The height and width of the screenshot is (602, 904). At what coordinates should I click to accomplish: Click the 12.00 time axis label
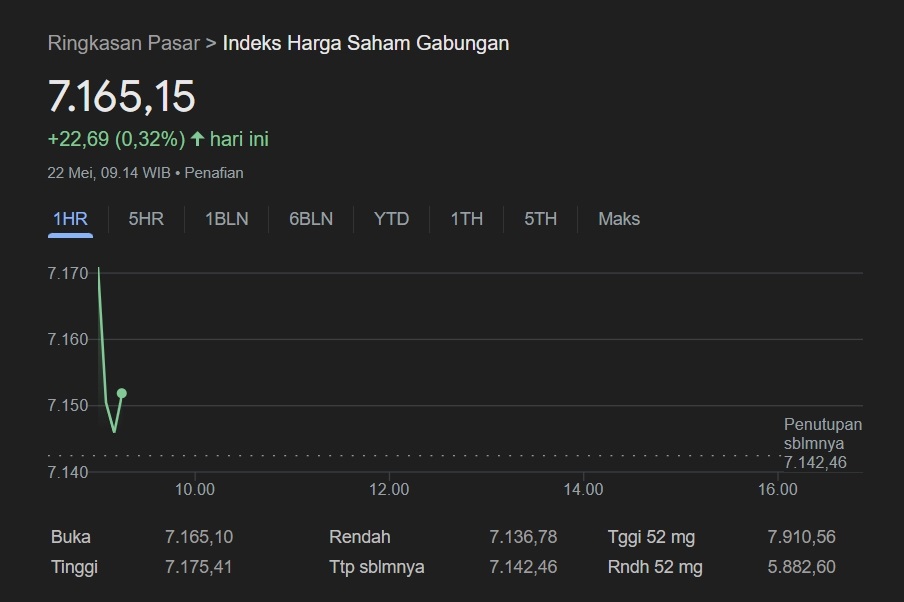389,490
